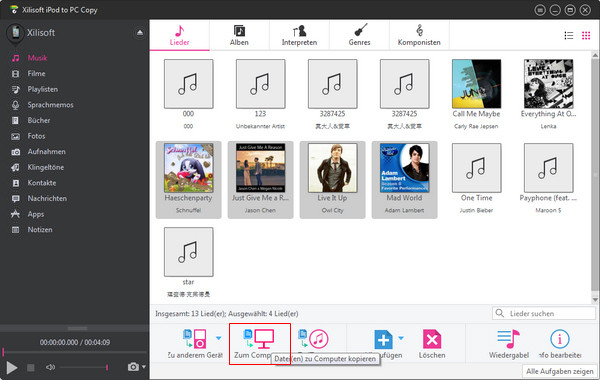Select the song thumbnail labeled star
The image size is (600, 380).
189,252
